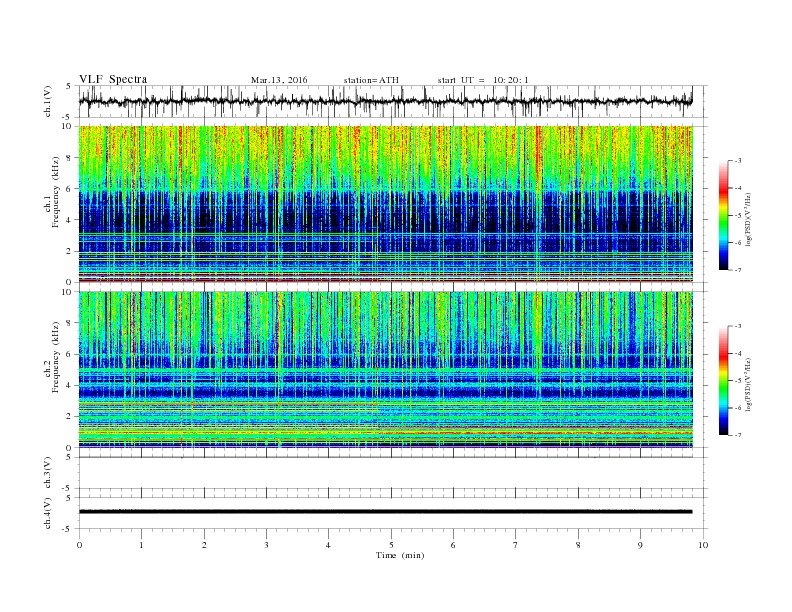Image resolution: width=792 pixels, height=612 pixels.
Task: Click the "-4" tick on ch.2 color bar
Action: [x=738, y=353]
